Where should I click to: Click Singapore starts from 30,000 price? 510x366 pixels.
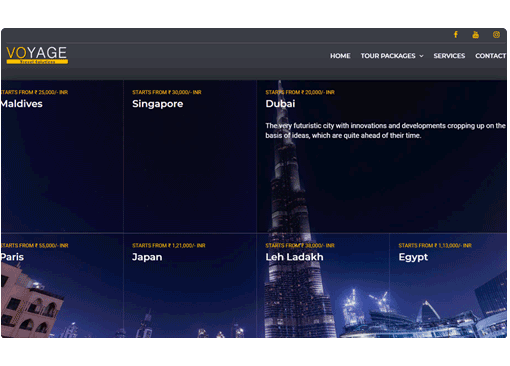(167, 92)
